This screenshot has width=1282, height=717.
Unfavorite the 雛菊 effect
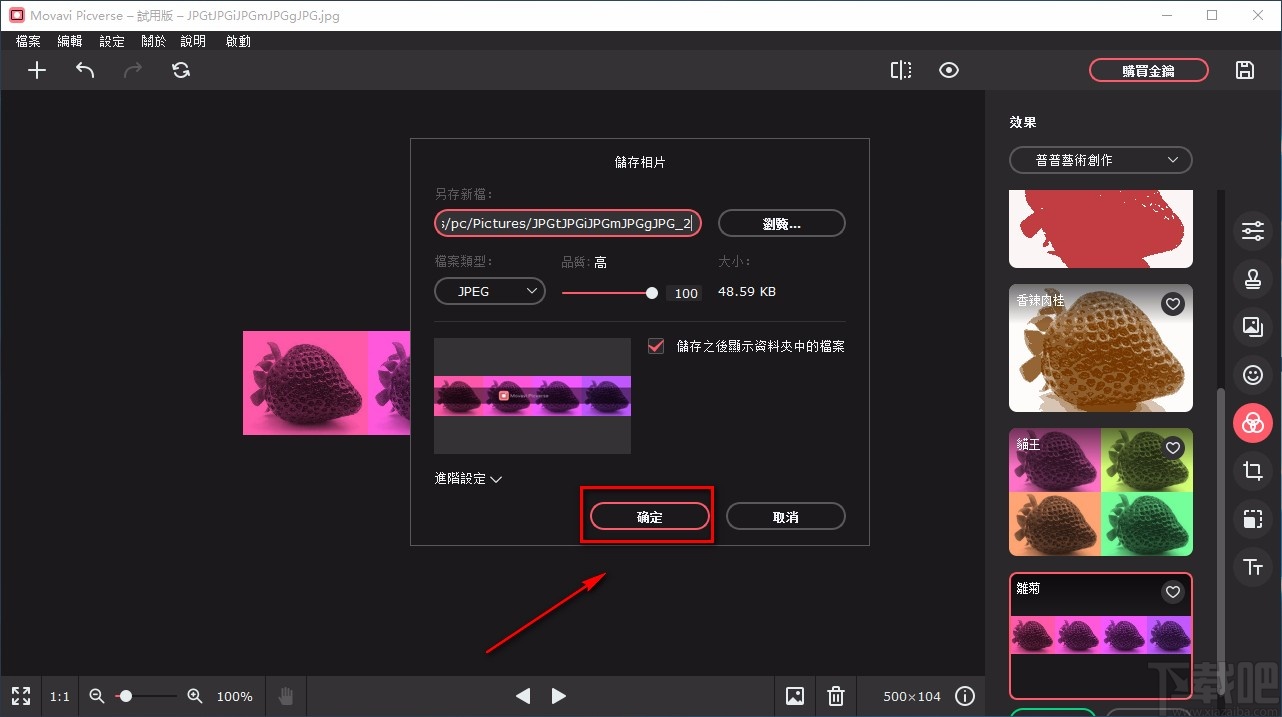click(1172, 592)
